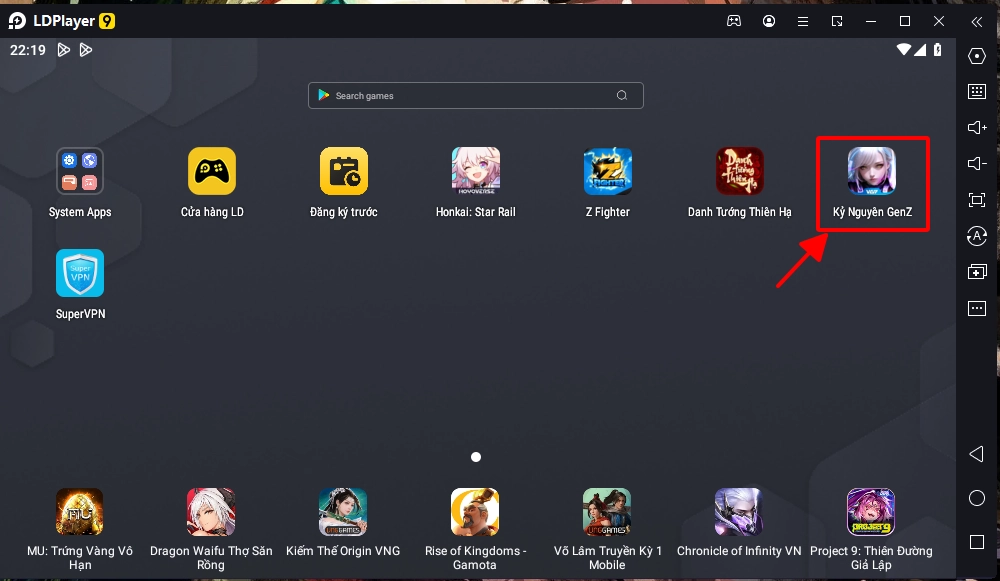Open the multi-instance plus icon in sidebar
The height and width of the screenshot is (581, 1000).
[x=977, y=272]
